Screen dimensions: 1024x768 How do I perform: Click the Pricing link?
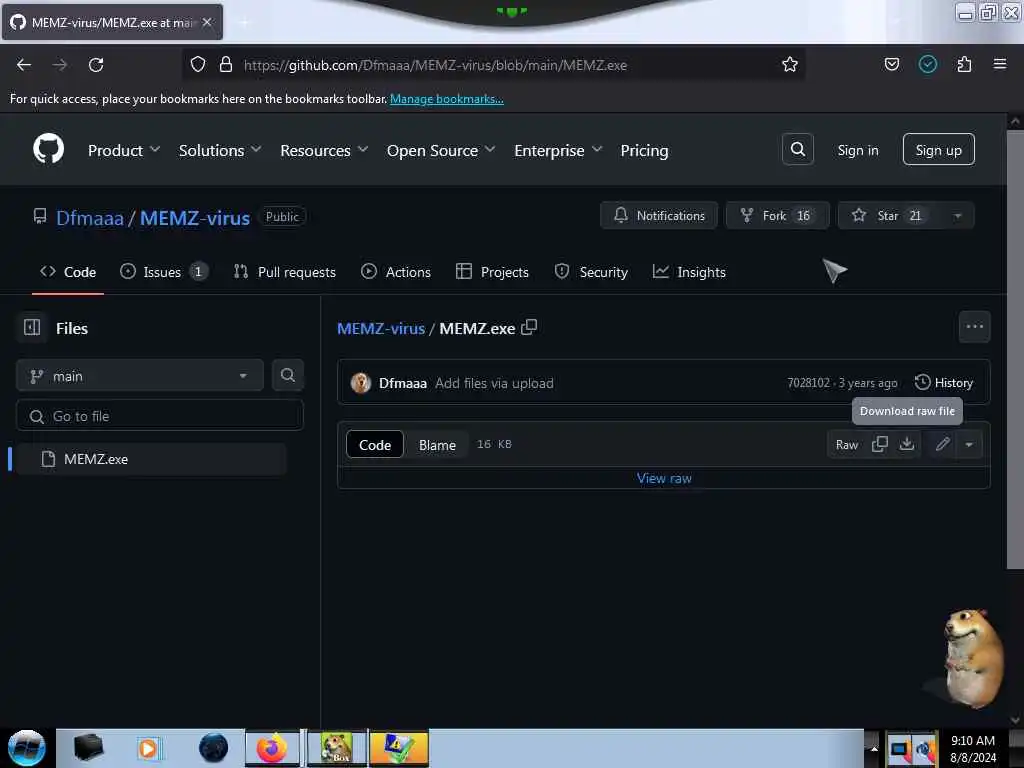[x=644, y=150]
